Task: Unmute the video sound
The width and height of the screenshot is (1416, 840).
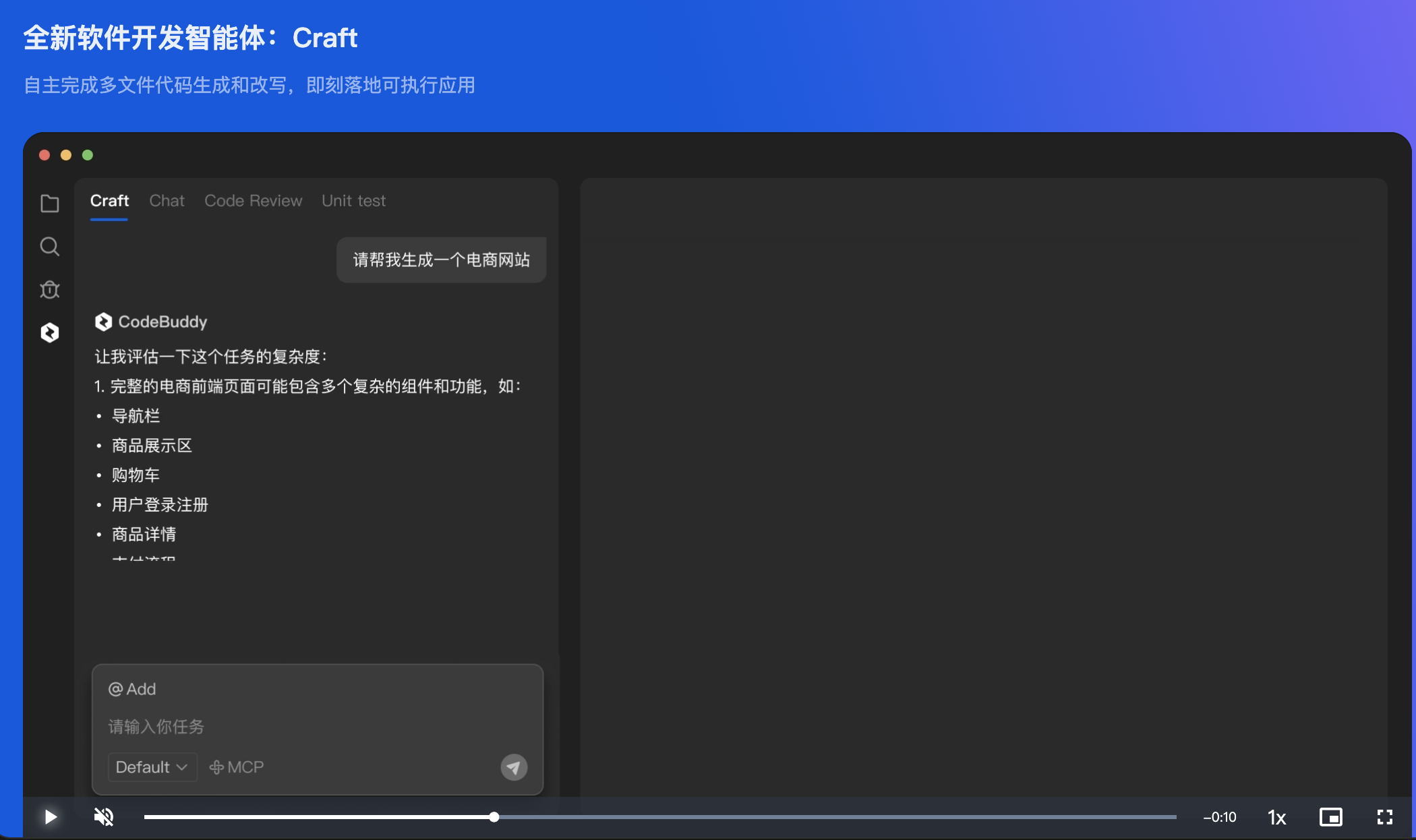Action: pyautogui.click(x=104, y=817)
